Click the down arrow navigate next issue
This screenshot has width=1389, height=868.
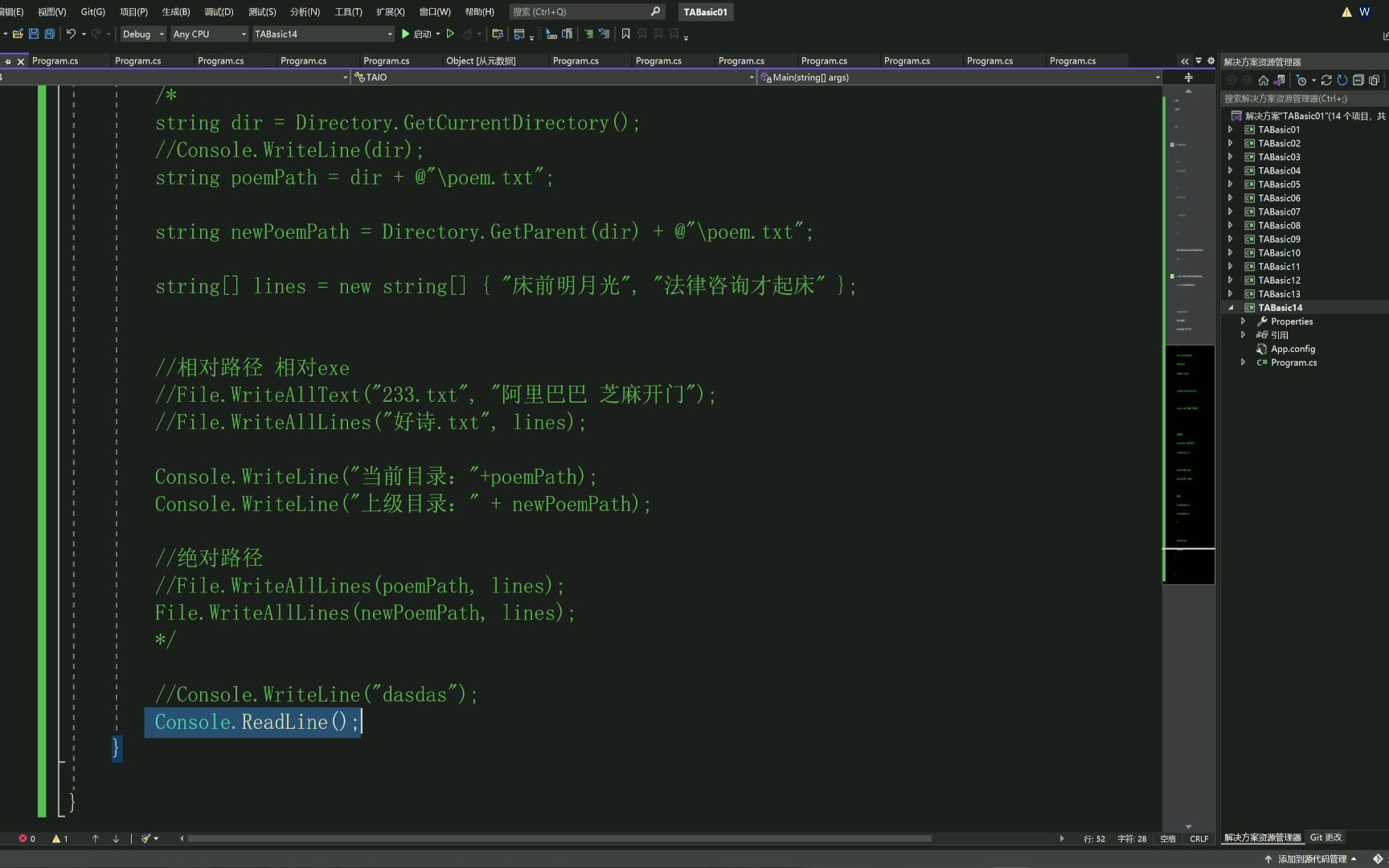pyautogui.click(x=116, y=838)
